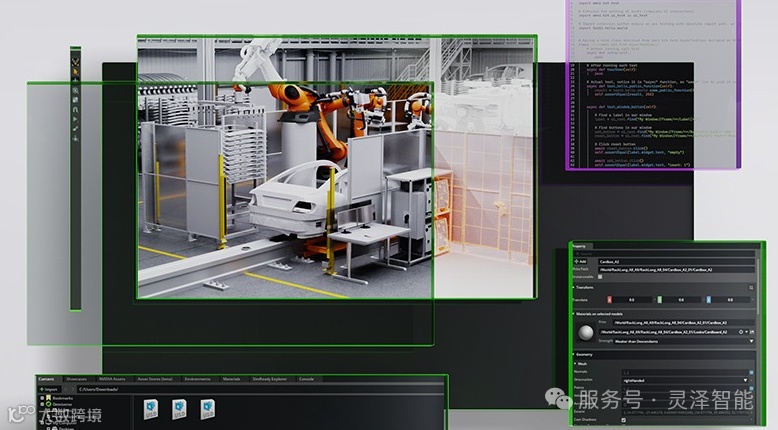This screenshot has width=778, height=430.
Task: Click locate-material circle icon beside material path
Action: click(x=741, y=332)
